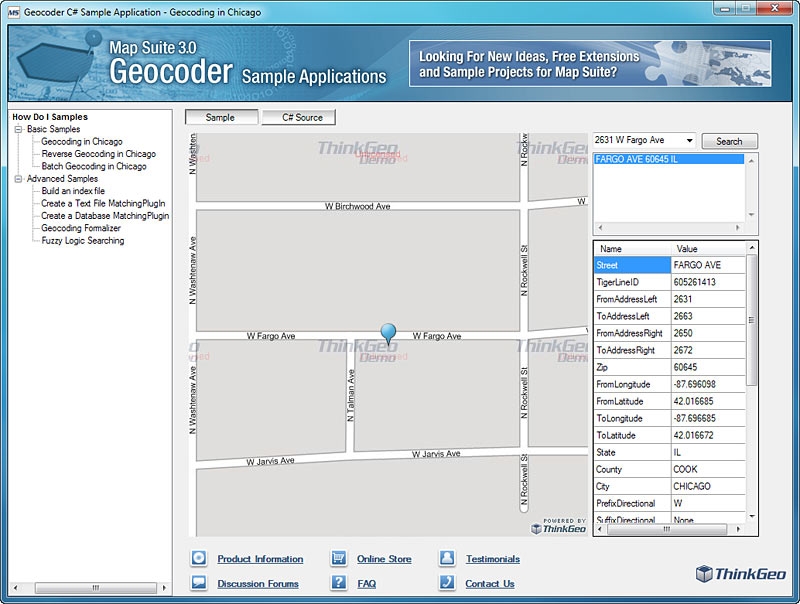Select Build an index file sample
Screen dimensions: 800x604
click(x=73, y=191)
